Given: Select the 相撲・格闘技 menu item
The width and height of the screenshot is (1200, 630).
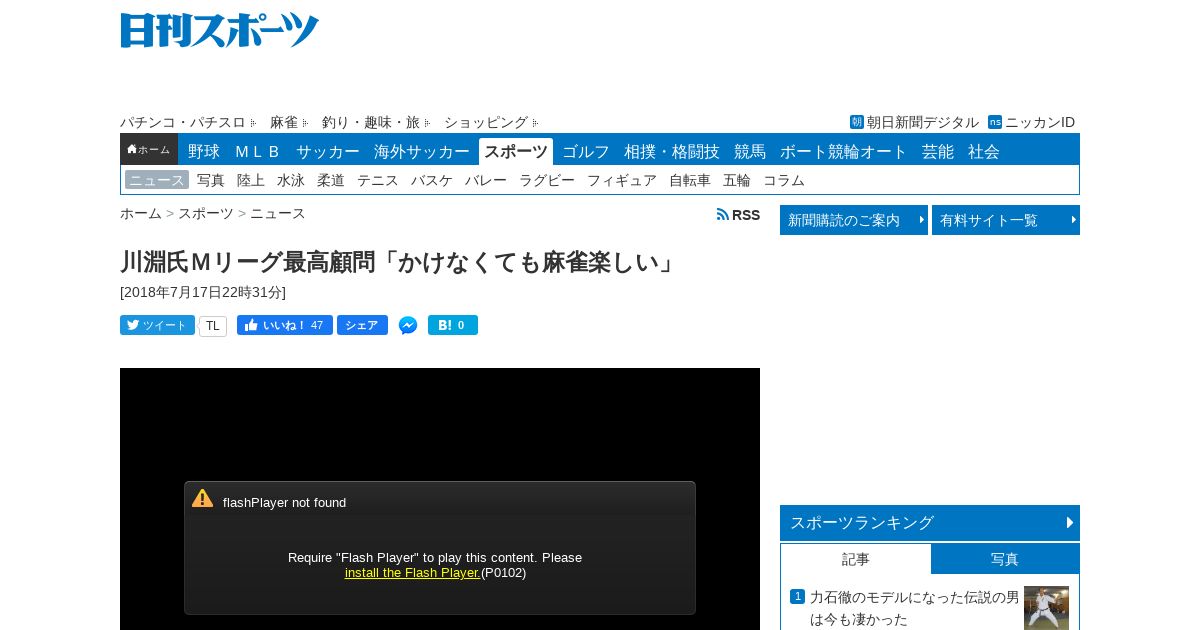Looking at the screenshot, I should 672,152.
